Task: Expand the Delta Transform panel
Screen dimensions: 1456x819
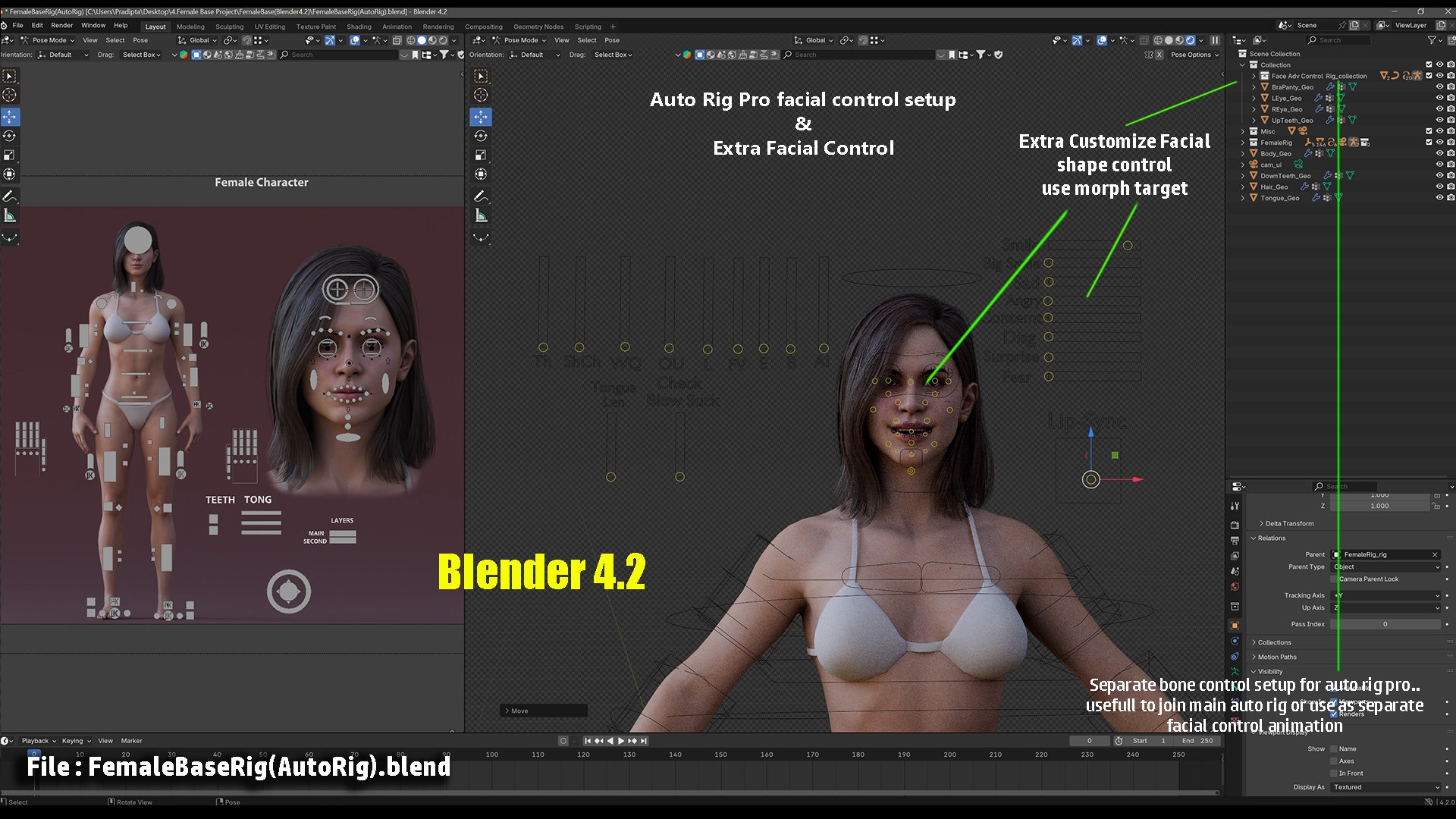Action: pos(1285,524)
